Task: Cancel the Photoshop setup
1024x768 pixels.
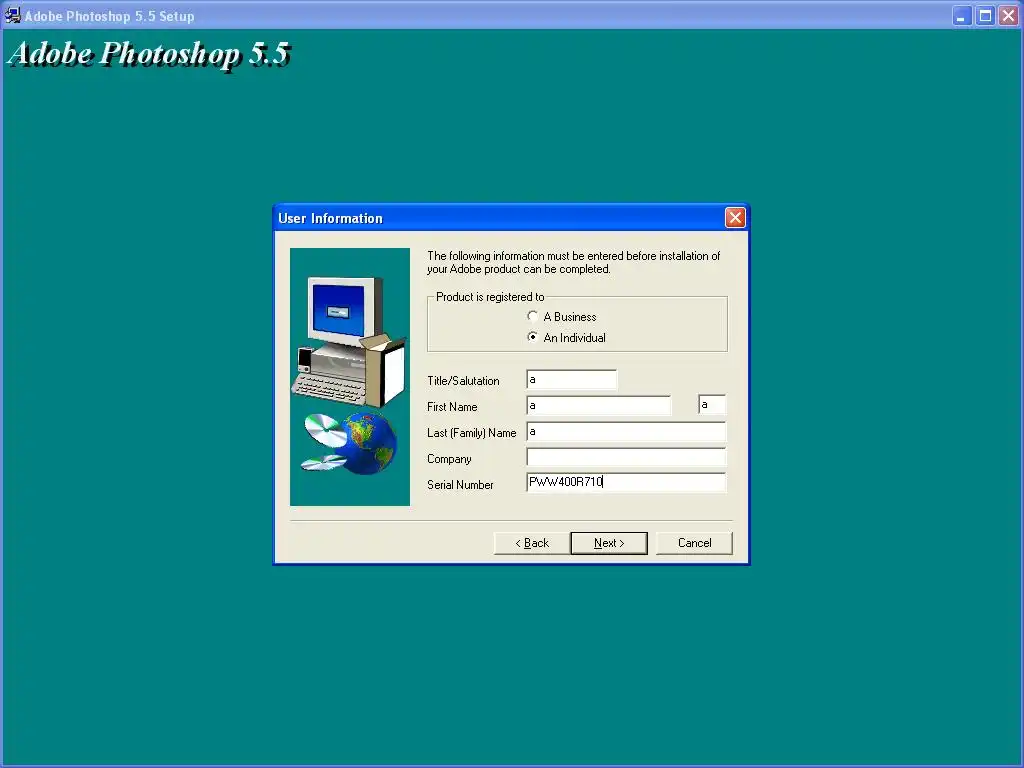Action: (x=694, y=543)
